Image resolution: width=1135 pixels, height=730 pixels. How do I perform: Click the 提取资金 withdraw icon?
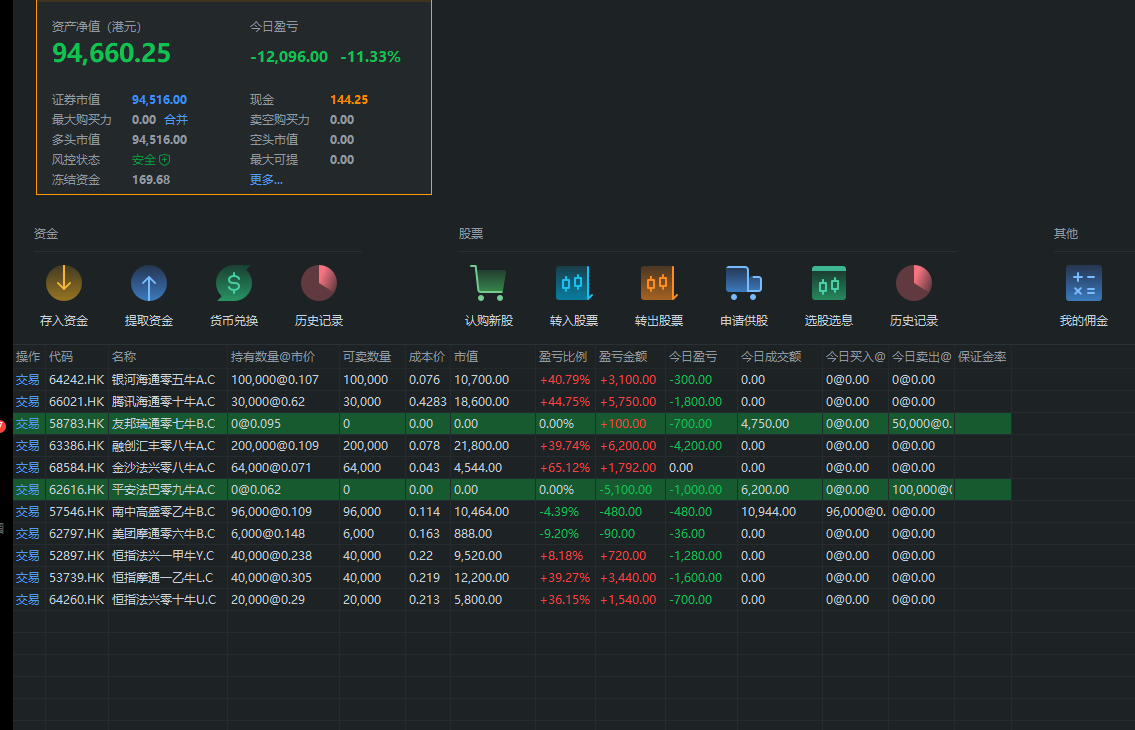(x=148, y=283)
